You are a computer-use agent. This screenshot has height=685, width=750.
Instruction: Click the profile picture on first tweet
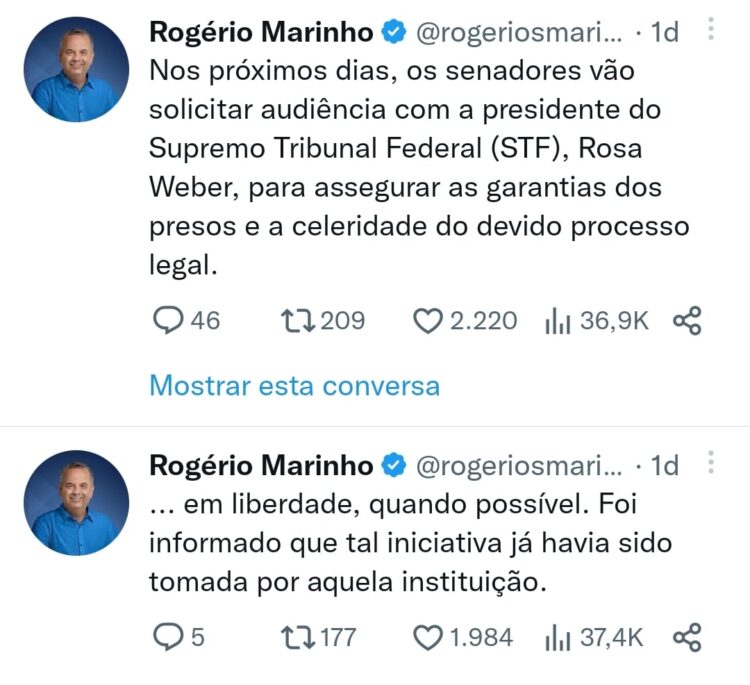[x=76, y=69]
